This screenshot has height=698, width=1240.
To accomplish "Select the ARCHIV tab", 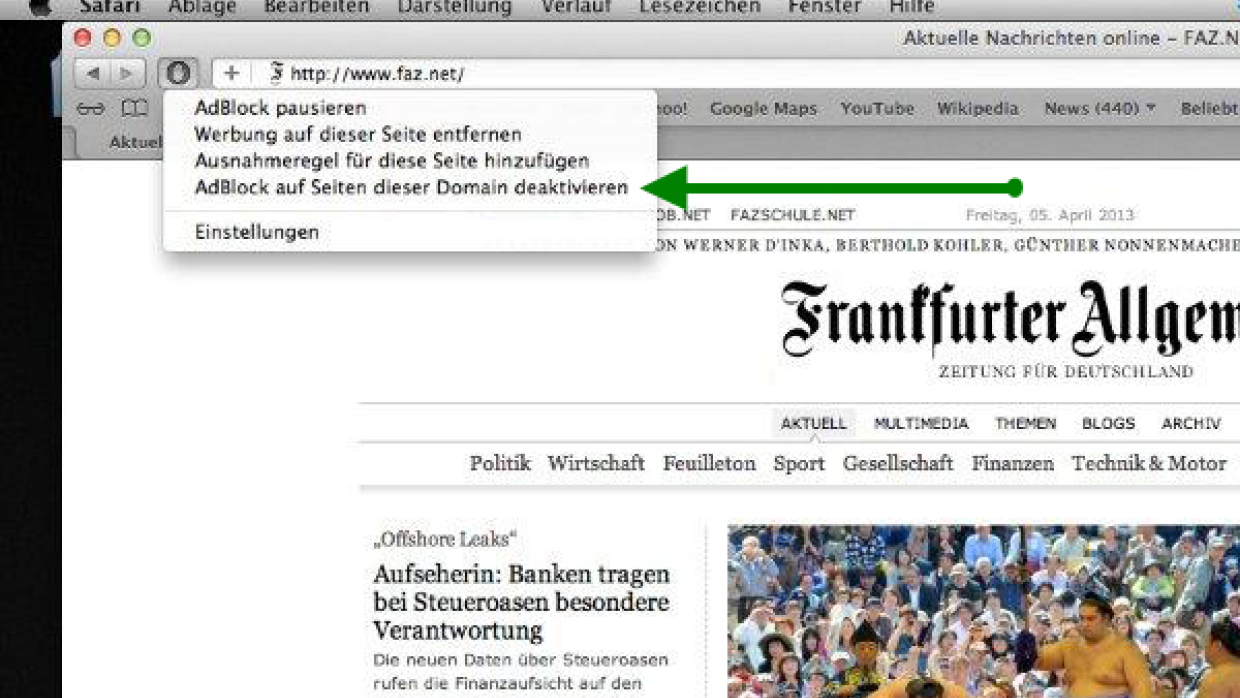I will click(x=1191, y=423).
